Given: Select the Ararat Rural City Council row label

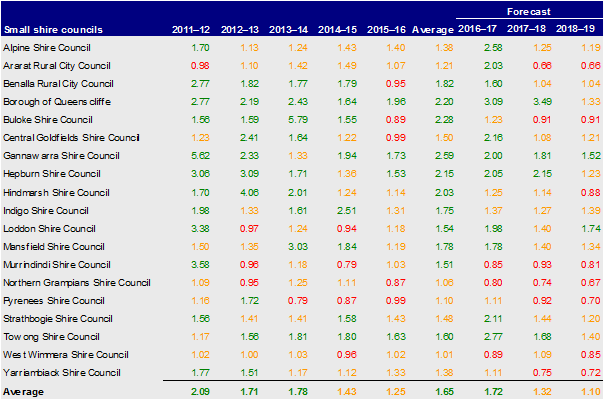Looking at the screenshot, I should (57, 66).
